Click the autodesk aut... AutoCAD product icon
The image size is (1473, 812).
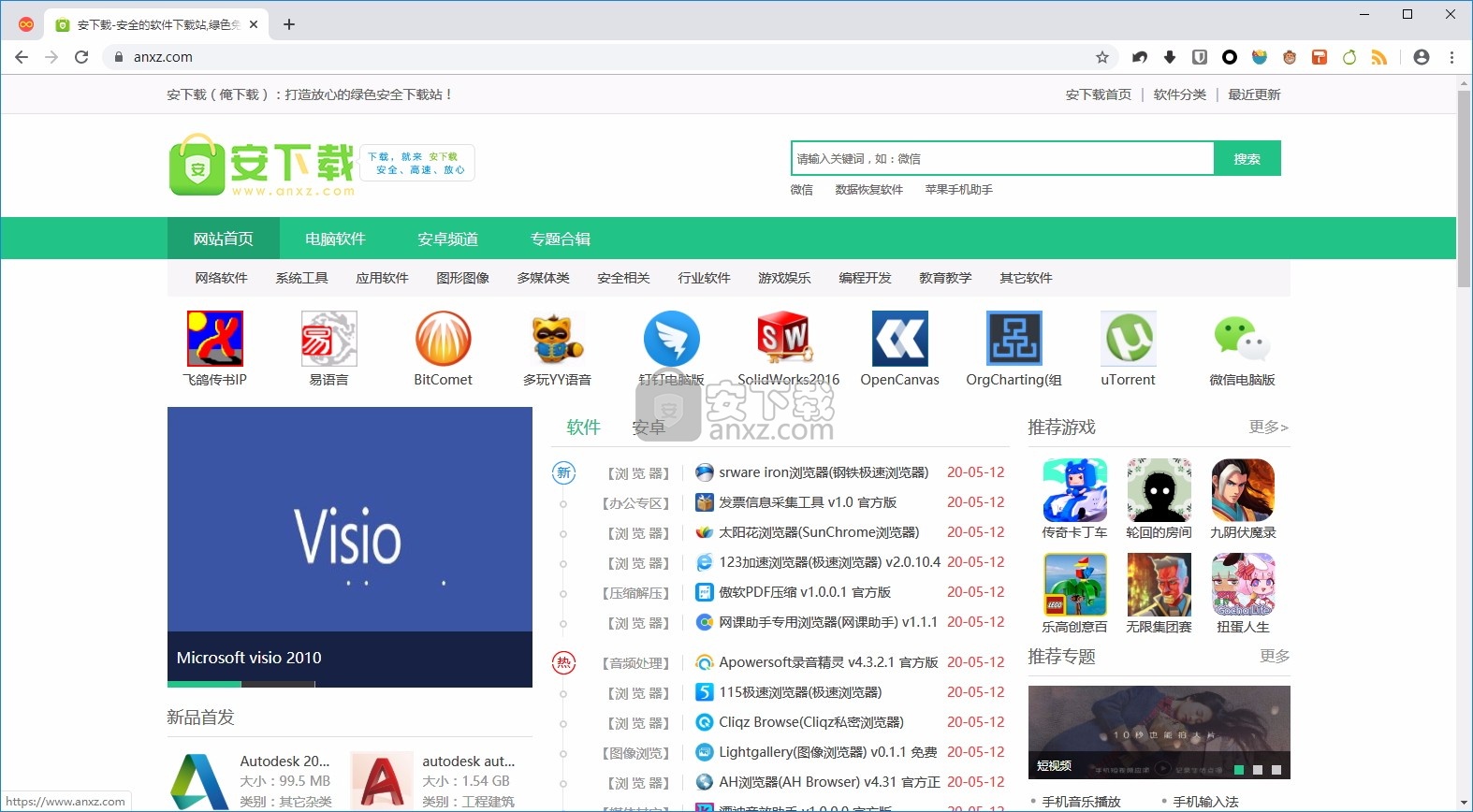click(382, 781)
